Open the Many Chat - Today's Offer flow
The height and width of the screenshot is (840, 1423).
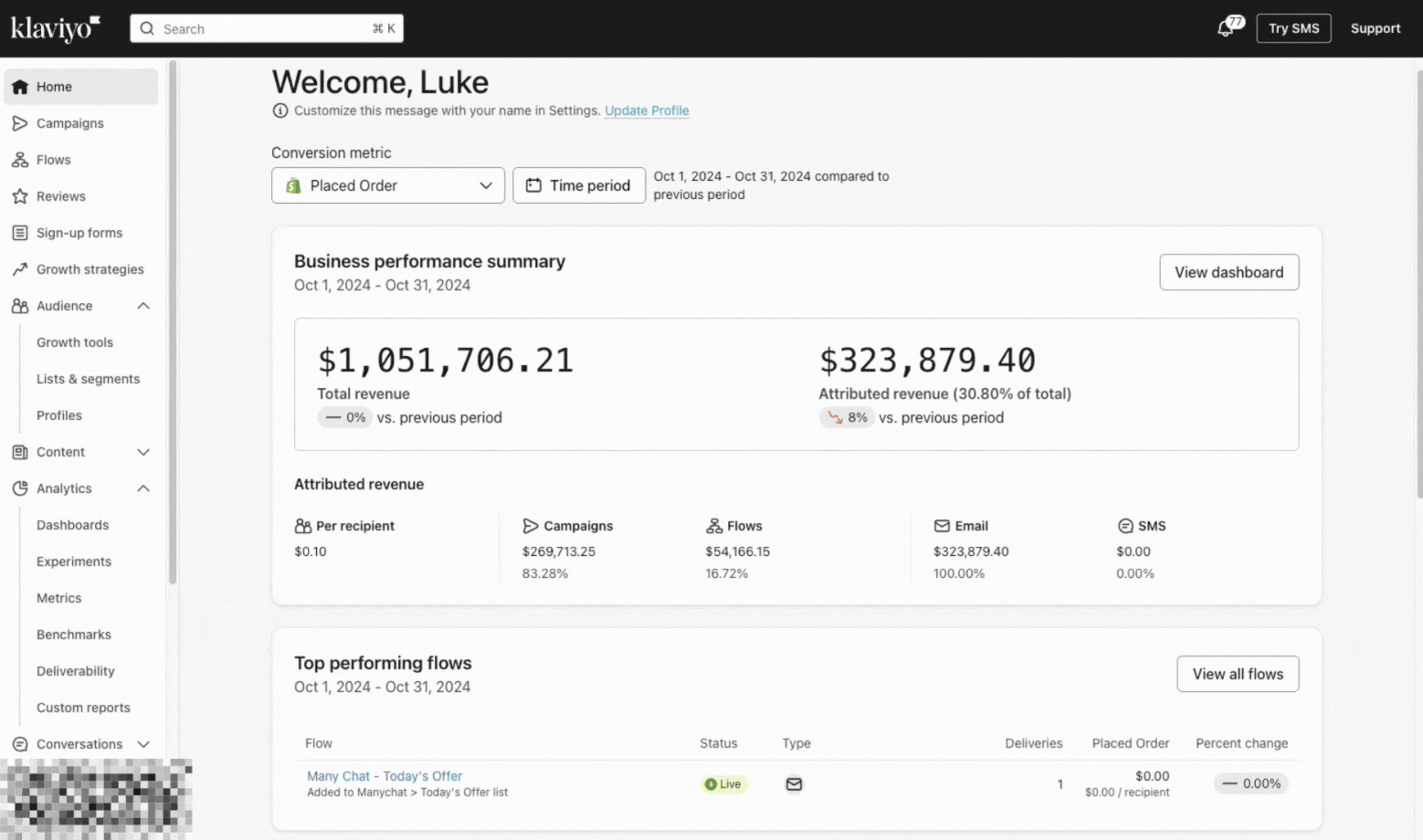click(x=385, y=776)
